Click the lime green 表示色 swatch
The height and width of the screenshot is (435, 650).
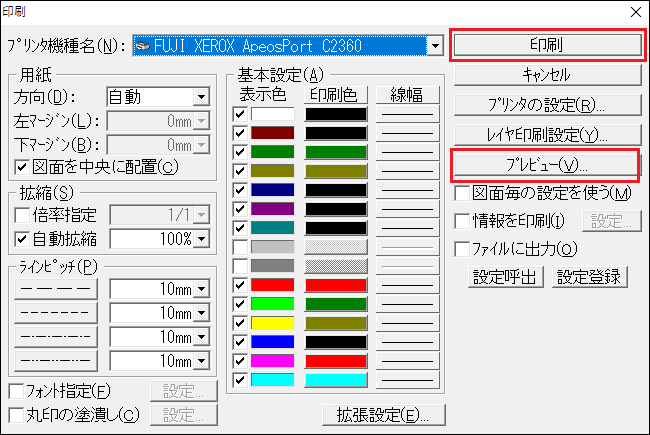pyautogui.click(x=272, y=304)
